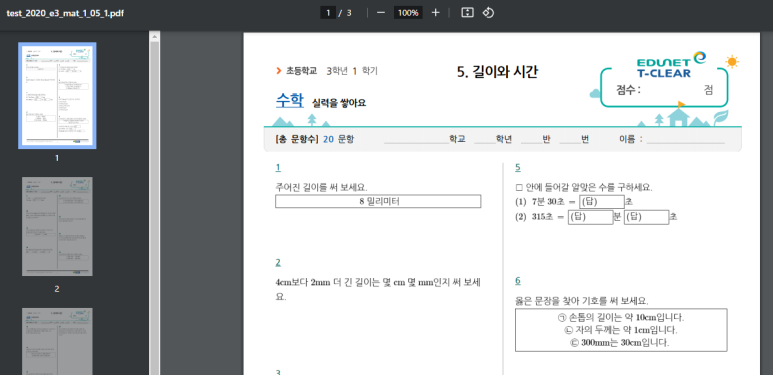This screenshot has width=773, height=375.
Task: Click the file name test_2020_e3_mat_1_05_1.pdf
Action: click(x=65, y=13)
